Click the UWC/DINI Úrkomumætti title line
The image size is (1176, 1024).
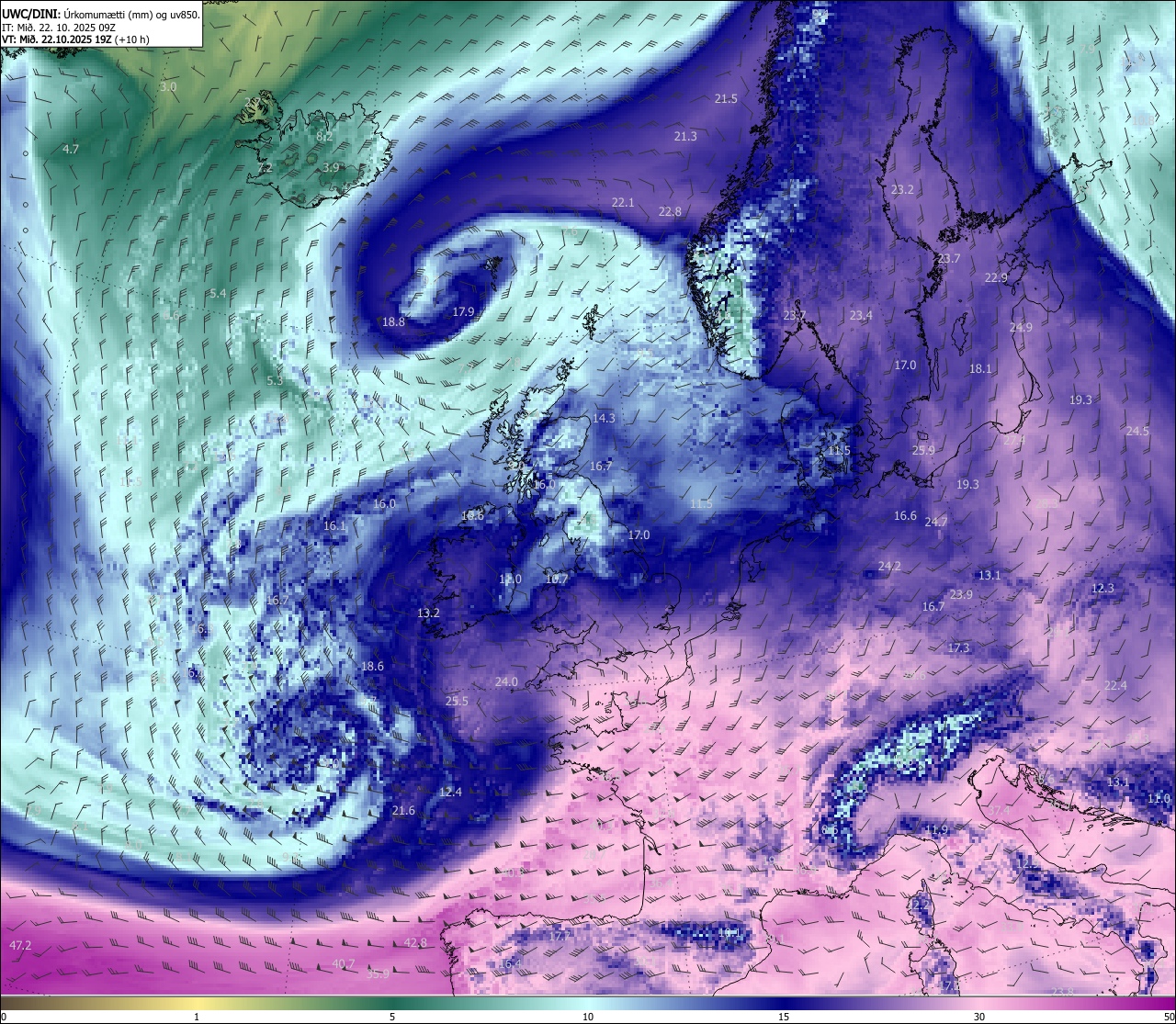(101, 14)
